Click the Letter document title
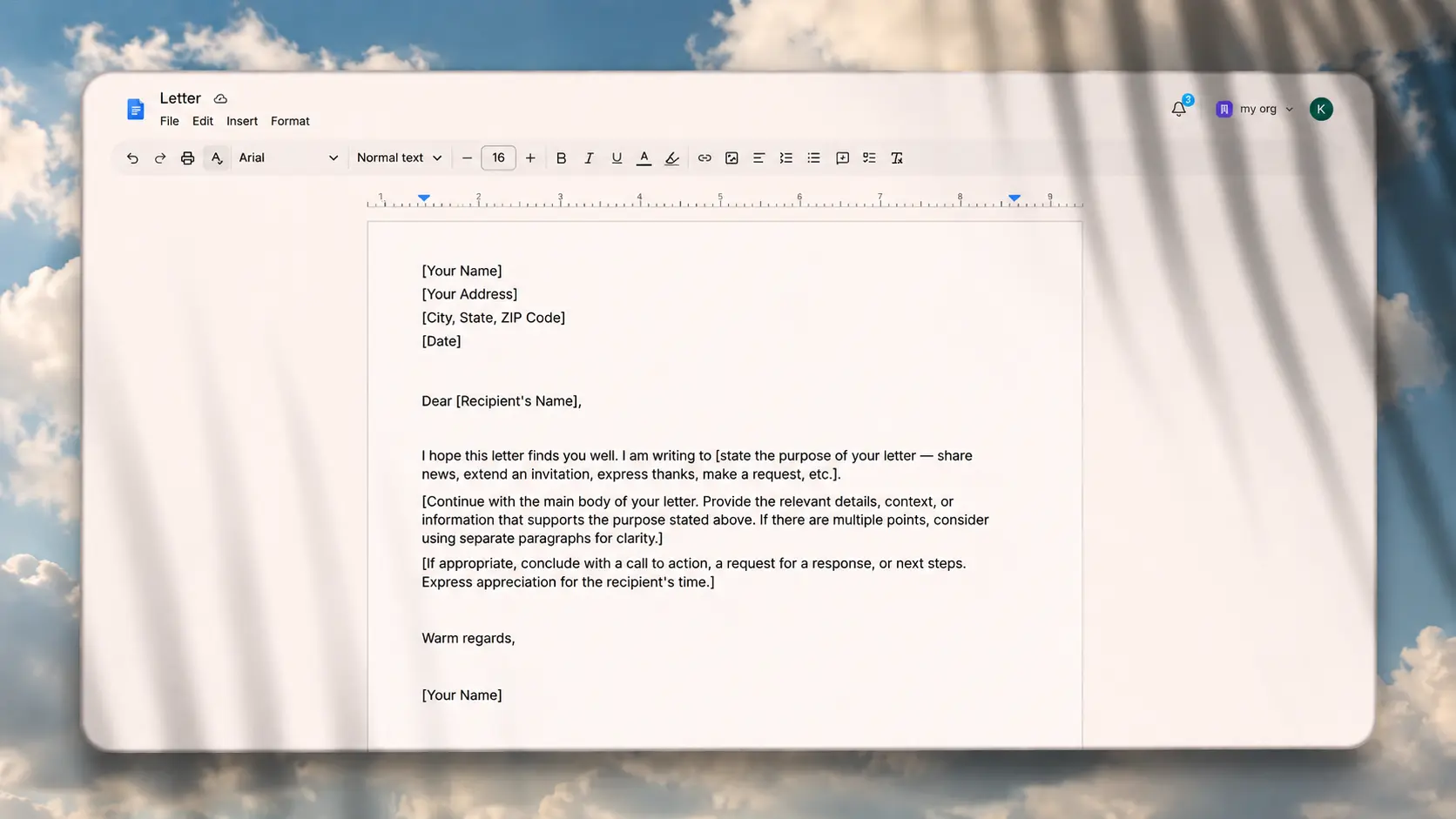Viewport: 1456px width, 819px height. pyautogui.click(x=180, y=98)
